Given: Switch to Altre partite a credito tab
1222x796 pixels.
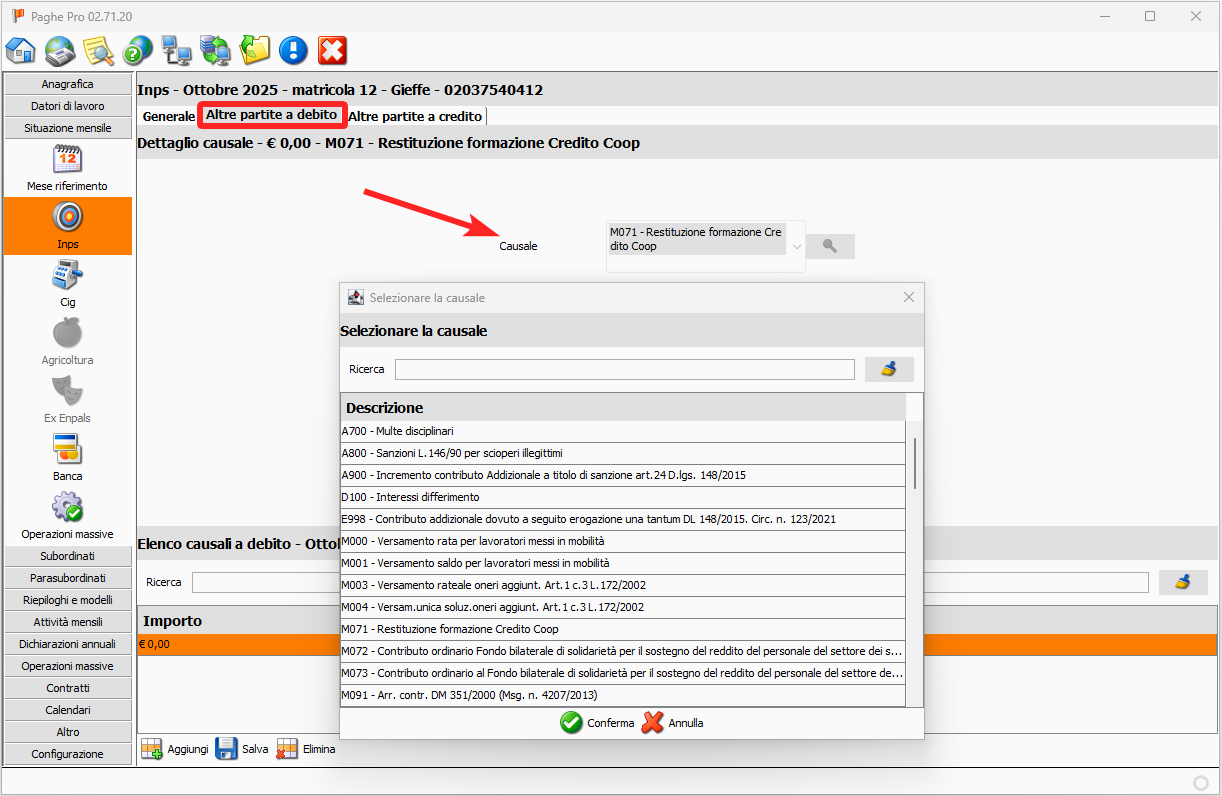Looking at the screenshot, I should pos(415,117).
